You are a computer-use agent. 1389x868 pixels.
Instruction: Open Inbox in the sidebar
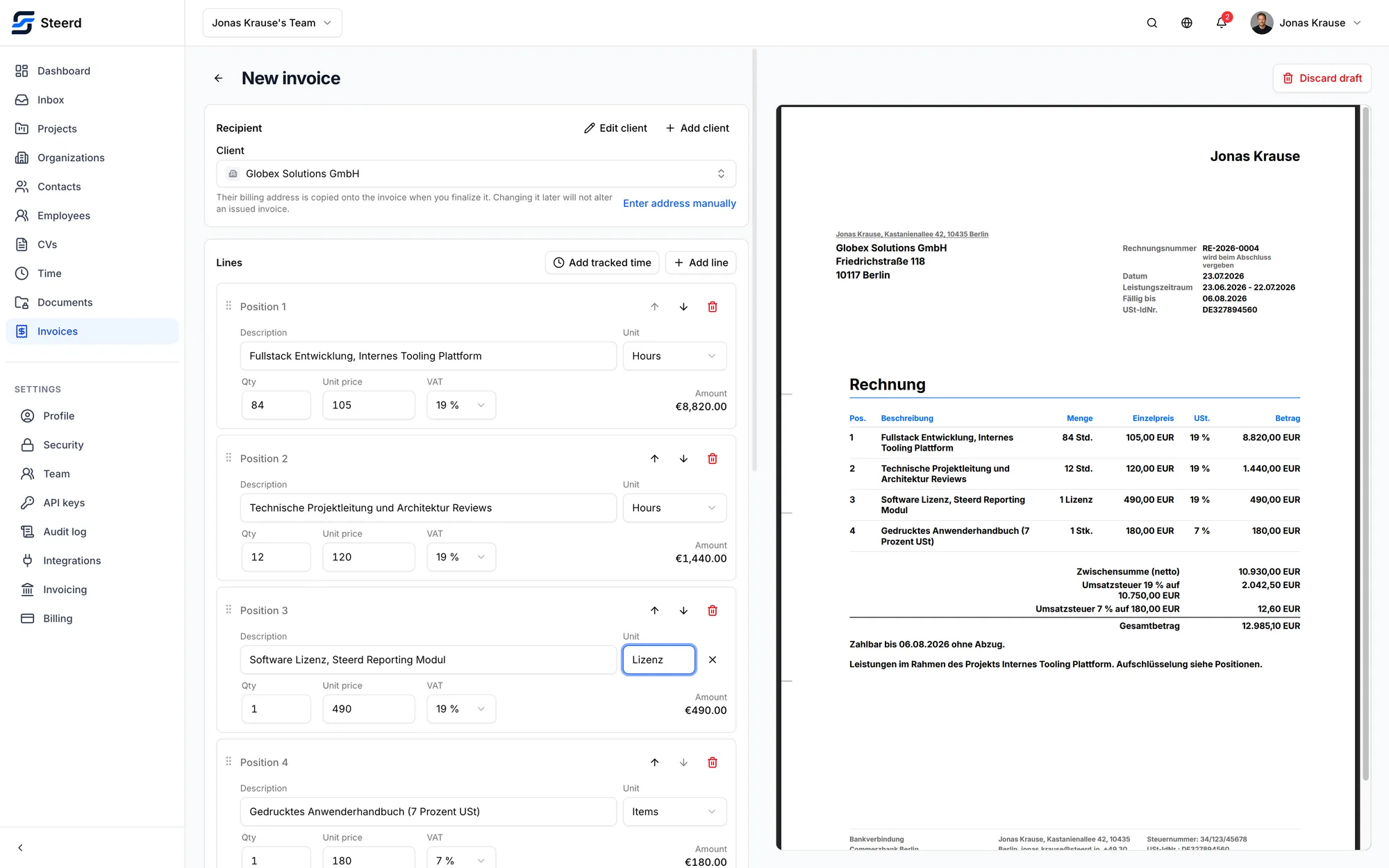[92, 100]
